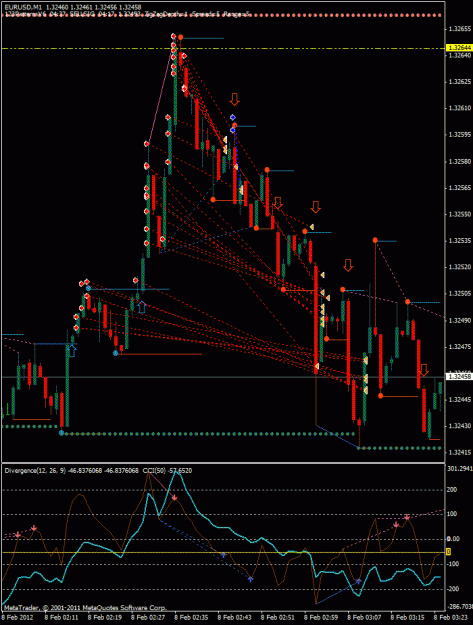Click the yellow 1.32644 price tag
473x625 pixels.
coord(459,48)
